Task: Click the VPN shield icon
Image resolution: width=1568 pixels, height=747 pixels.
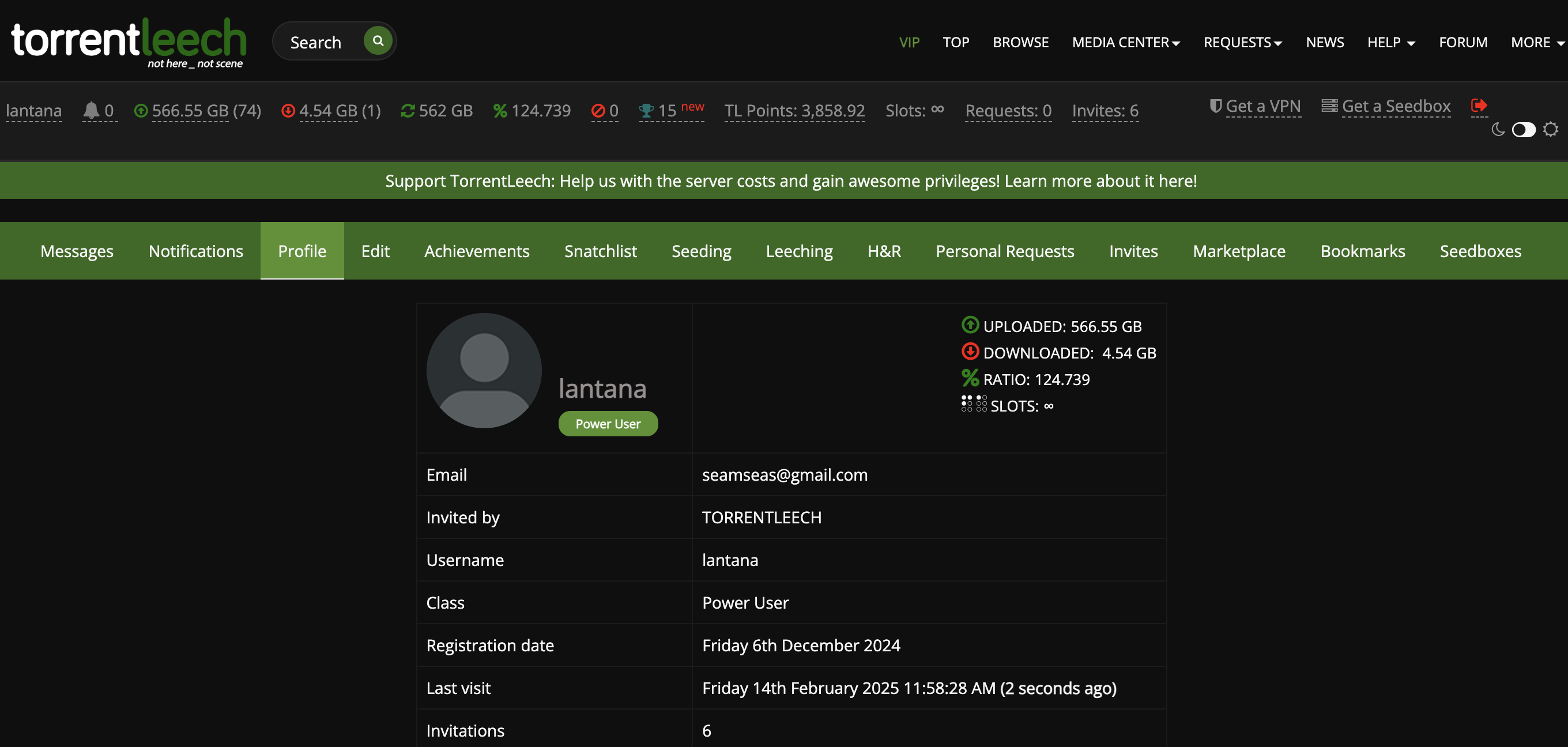Action: [x=1216, y=106]
